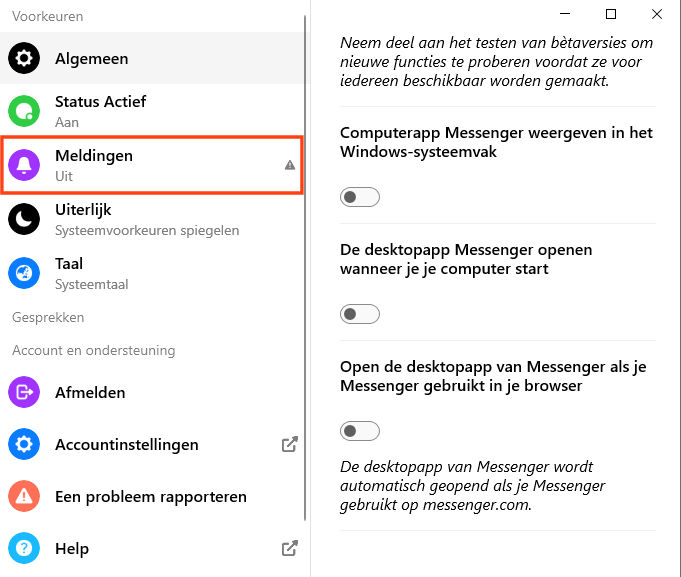Open Accountinstellingen external link arrow
Image resolution: width=681 pixels, height=577 pixels.
point(289,445)
